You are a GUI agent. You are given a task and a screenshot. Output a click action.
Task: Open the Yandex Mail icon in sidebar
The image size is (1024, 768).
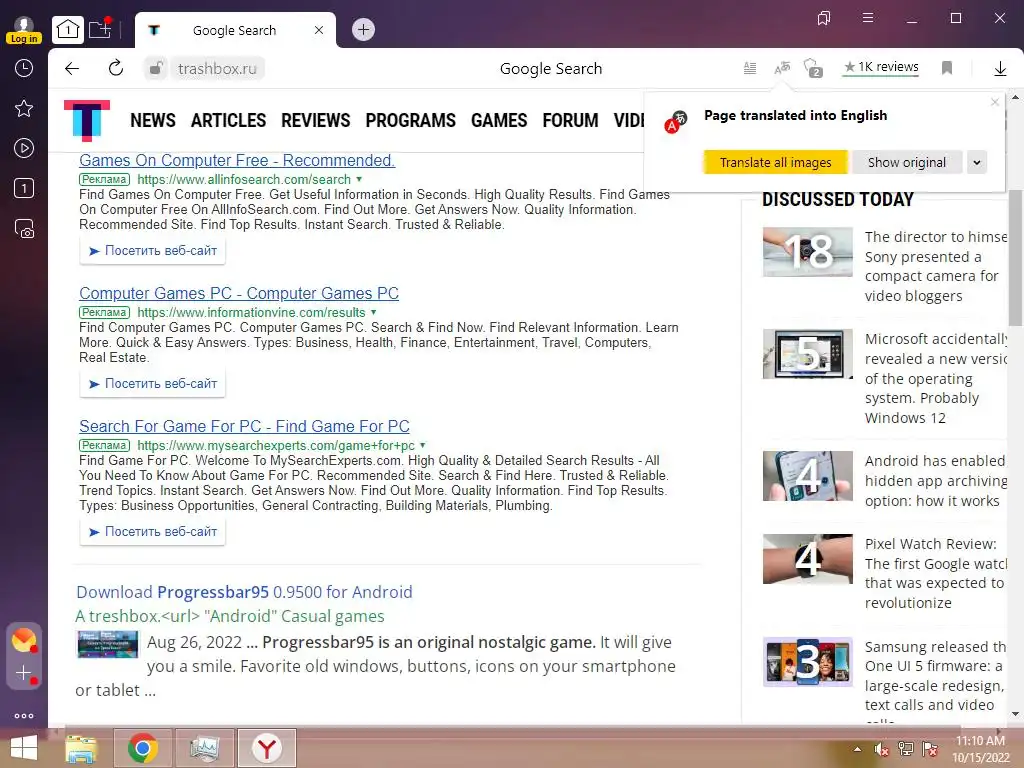(x=24, y=639)
